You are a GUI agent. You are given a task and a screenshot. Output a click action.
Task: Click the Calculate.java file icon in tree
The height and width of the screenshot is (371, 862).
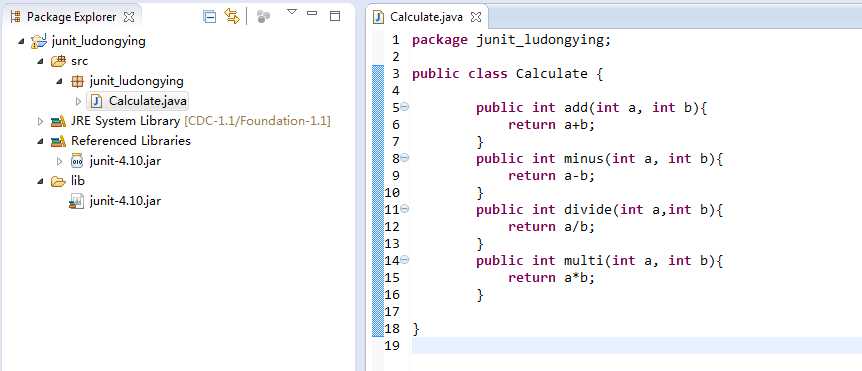coord(97,101)
